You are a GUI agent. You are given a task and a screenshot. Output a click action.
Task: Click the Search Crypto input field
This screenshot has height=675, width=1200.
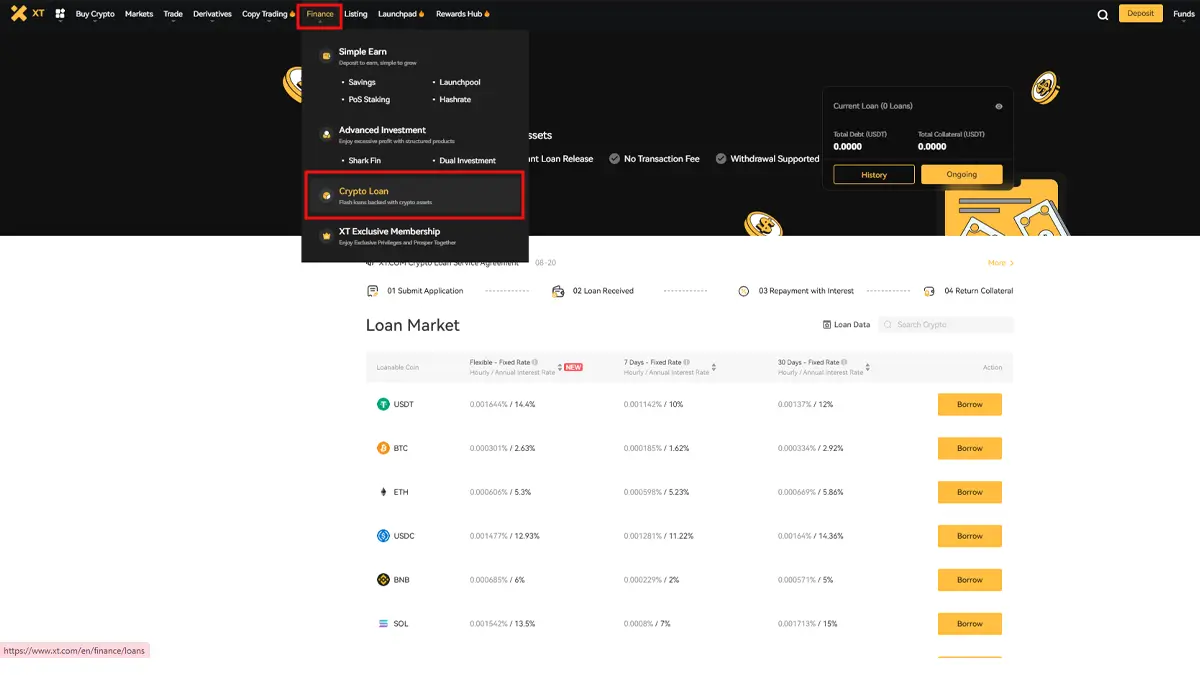point(951,325)
